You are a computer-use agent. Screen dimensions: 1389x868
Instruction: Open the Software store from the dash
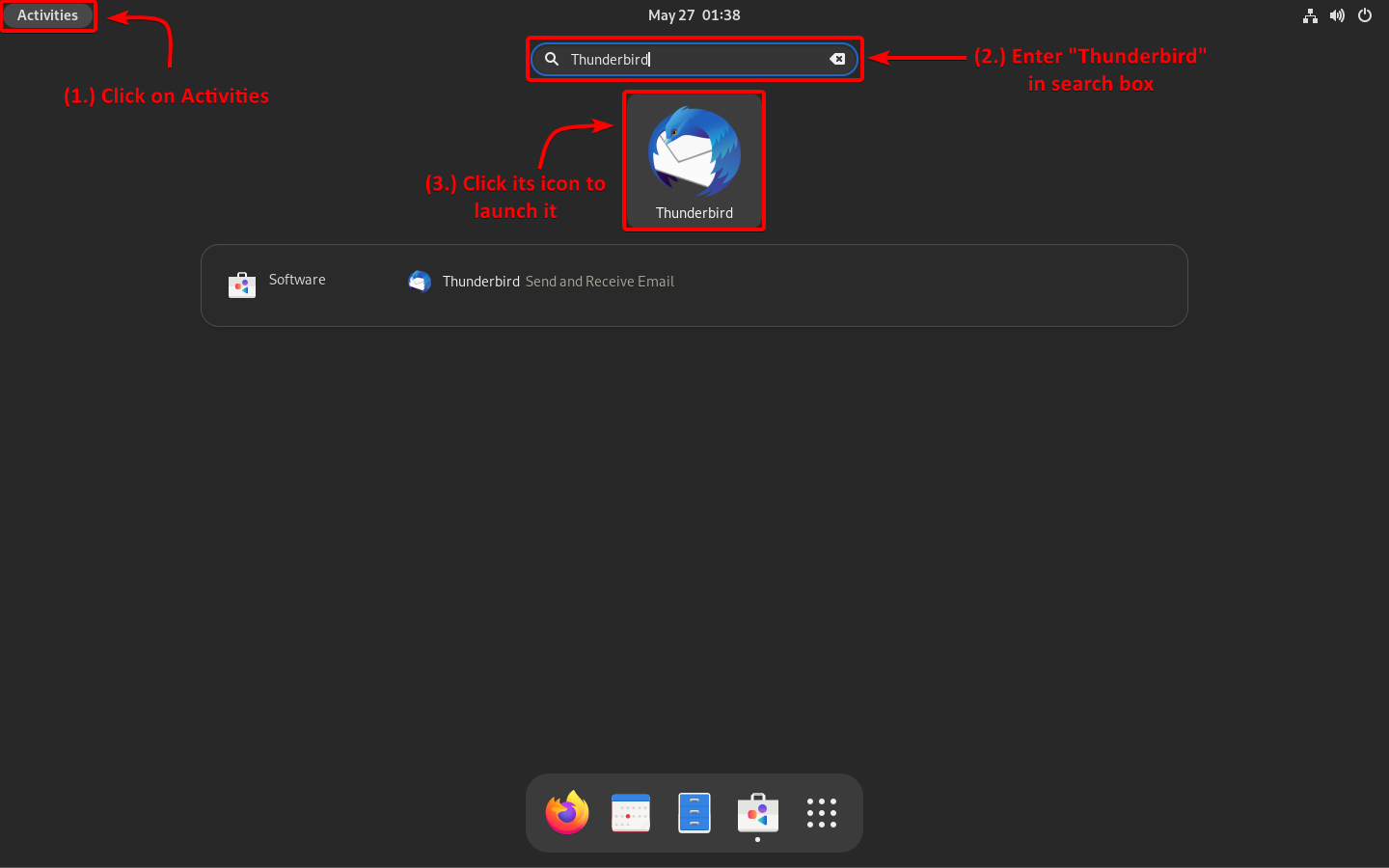(x=757, y=813)
